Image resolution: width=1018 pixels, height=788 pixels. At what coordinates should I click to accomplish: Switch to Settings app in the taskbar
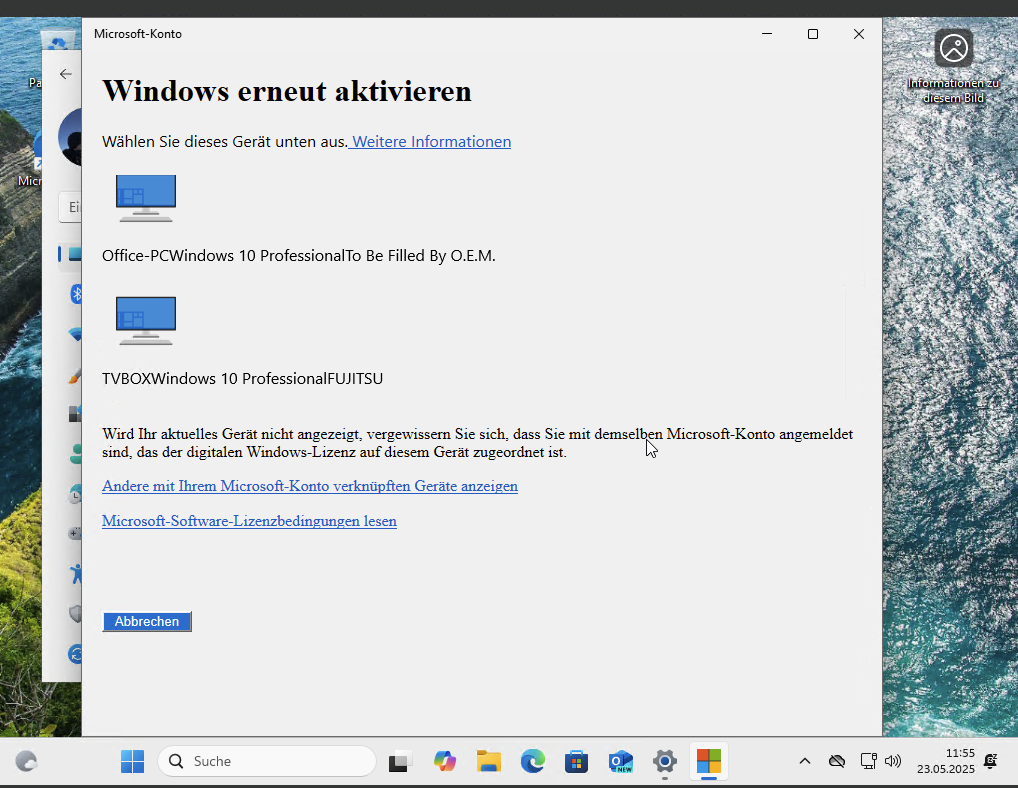[x=665, y=761]
